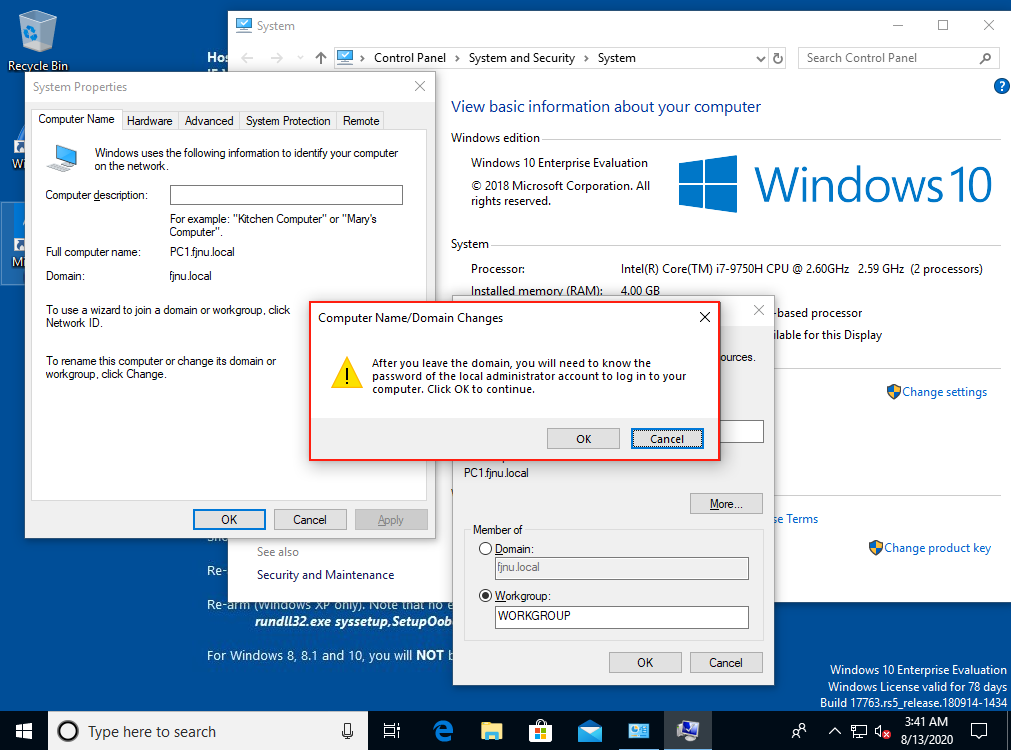Screen dimensions: 1011x750
Task: Open the System Protection tab
Action: [288, 121]
